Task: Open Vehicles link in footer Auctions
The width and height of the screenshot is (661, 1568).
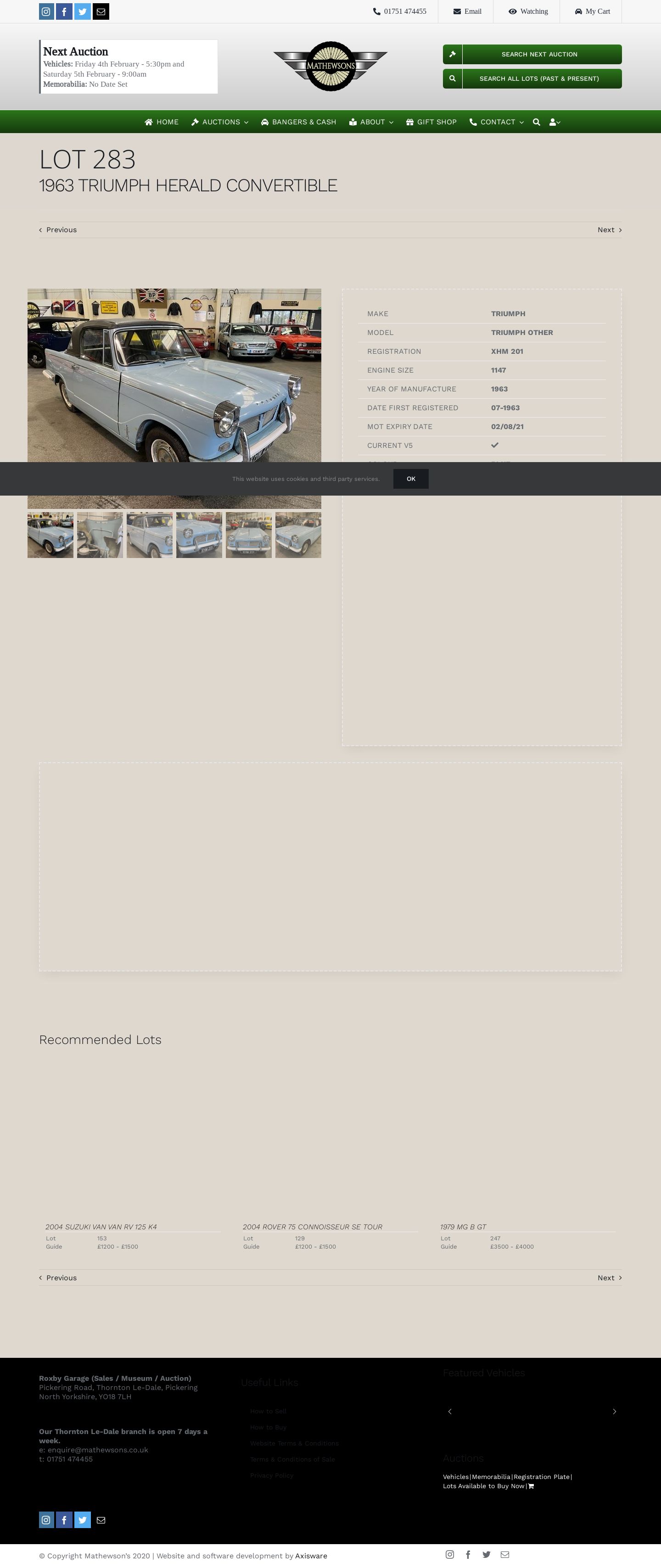Action: click(456, 1477)
